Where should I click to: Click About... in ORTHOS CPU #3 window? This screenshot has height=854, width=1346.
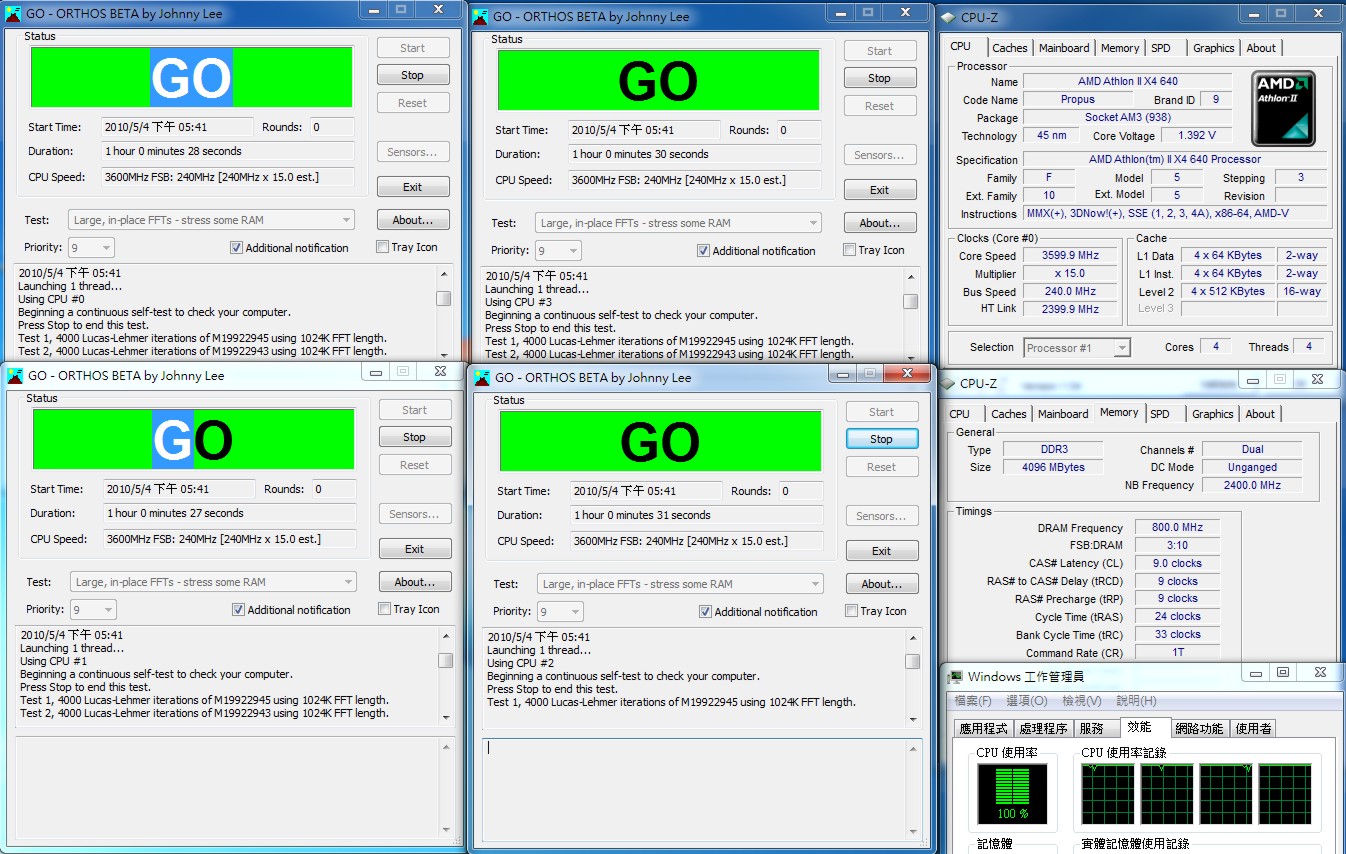(879, 223)
